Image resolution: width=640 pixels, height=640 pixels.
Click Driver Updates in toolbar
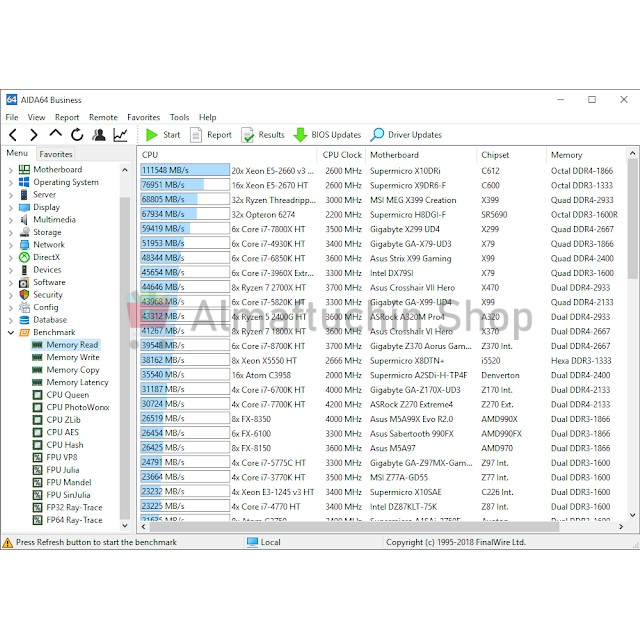click(x=406, y=135)
